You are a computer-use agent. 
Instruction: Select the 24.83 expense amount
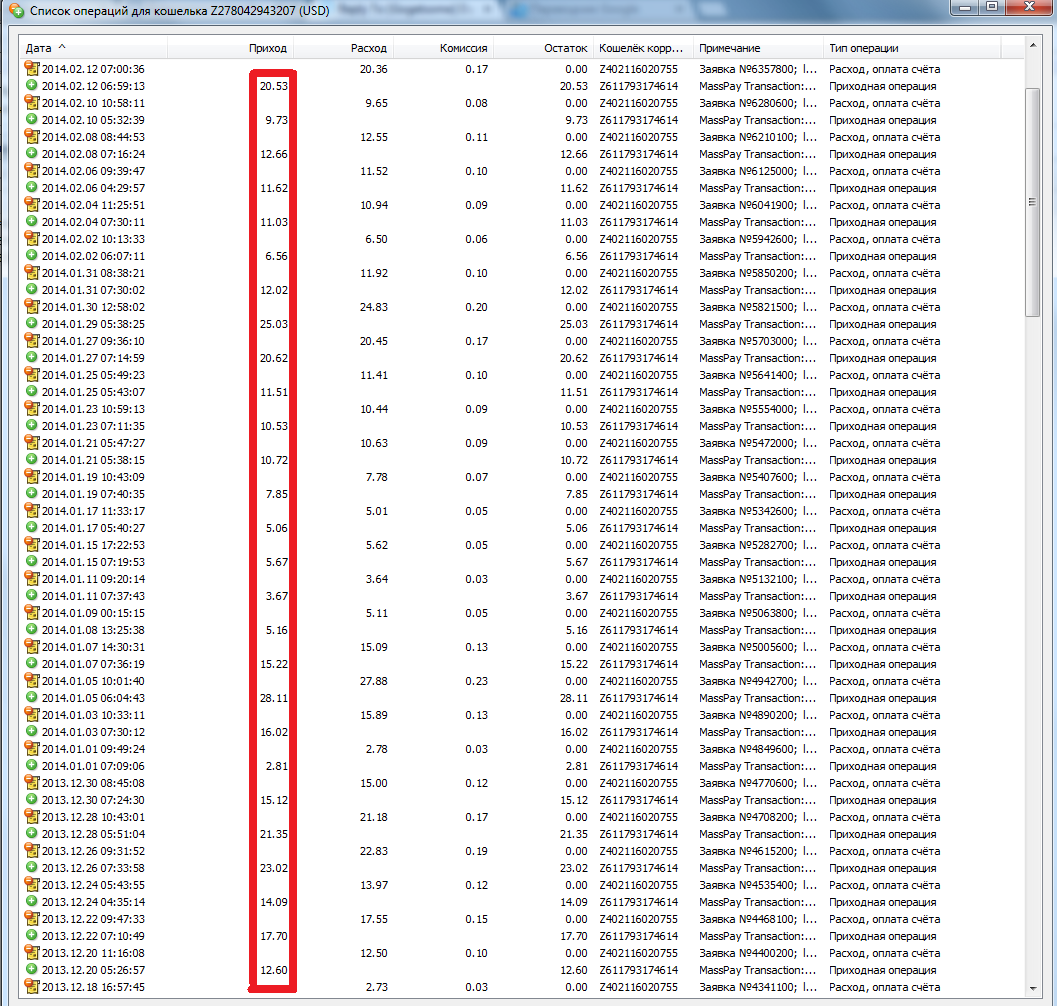(373, 307)
